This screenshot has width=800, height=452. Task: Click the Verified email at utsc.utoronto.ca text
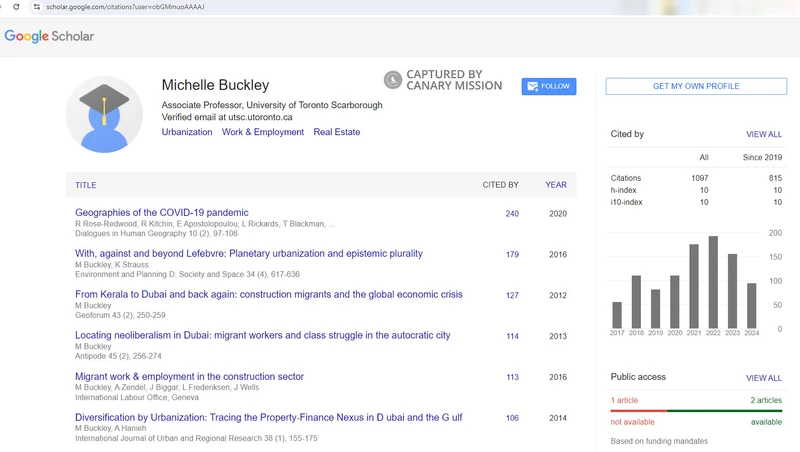tap(227, 117)
